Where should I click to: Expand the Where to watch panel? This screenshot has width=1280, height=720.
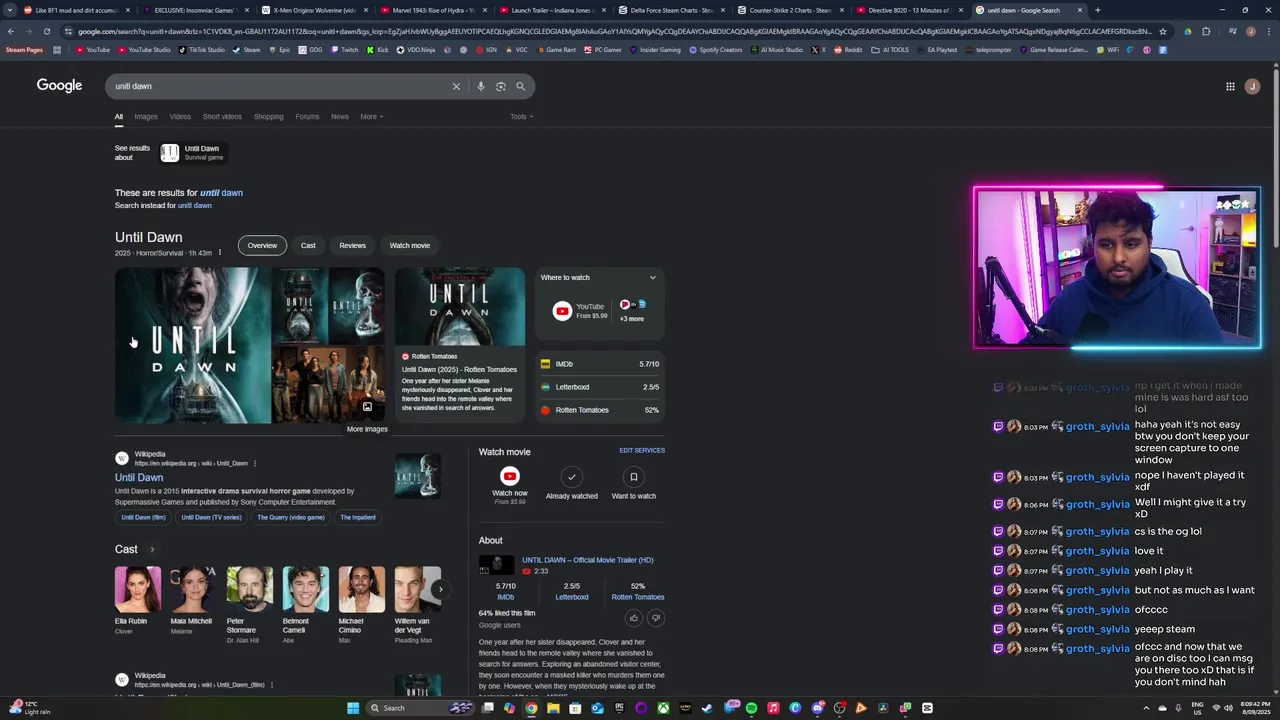click(x=653, y=277)
